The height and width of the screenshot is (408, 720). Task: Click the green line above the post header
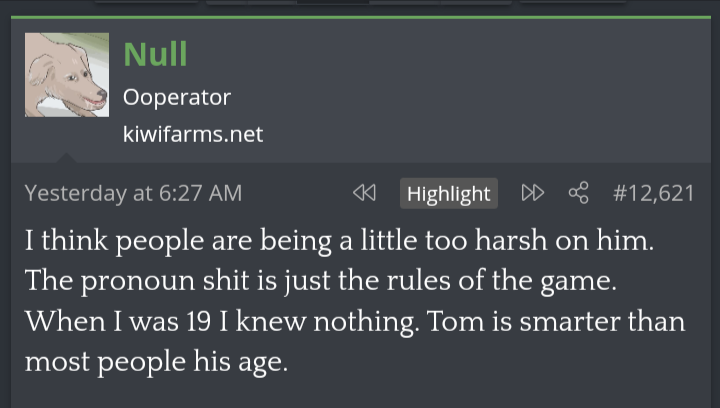pyautogui.click(x=360, y=17)
